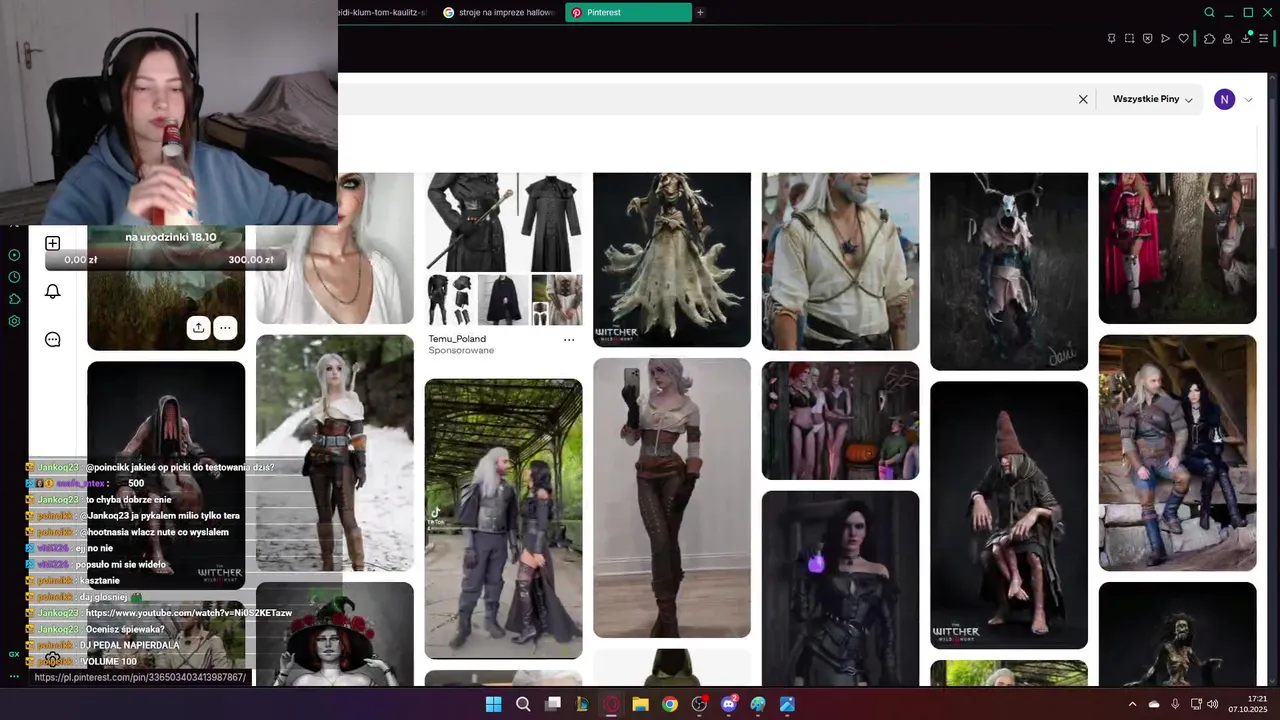Open Opera GX sidebar settings gear
The width and height of the screenshot is (1280, 720).
(x=14, y=321)
